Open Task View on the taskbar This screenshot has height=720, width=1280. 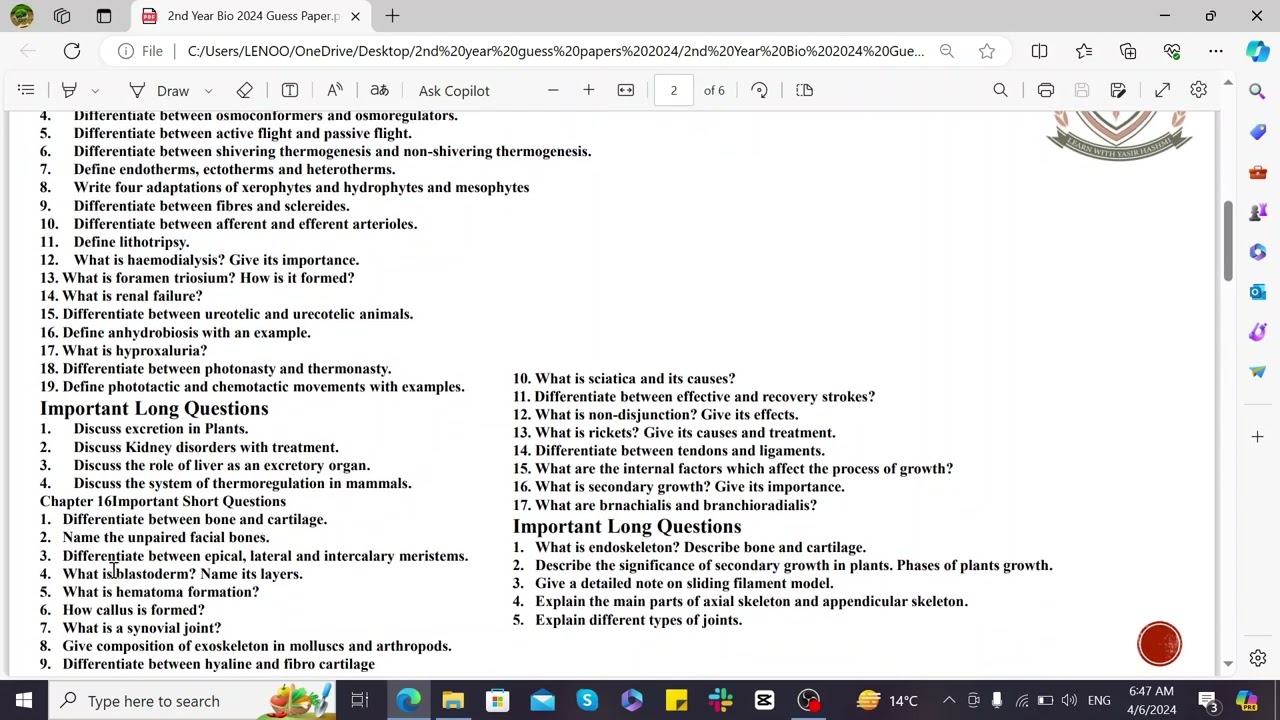359,700
